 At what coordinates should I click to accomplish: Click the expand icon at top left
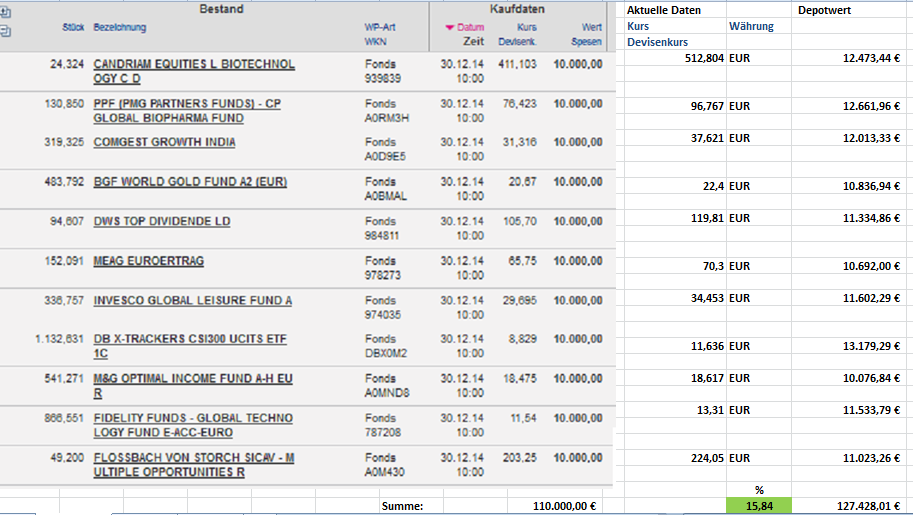(x=5, y=12)
